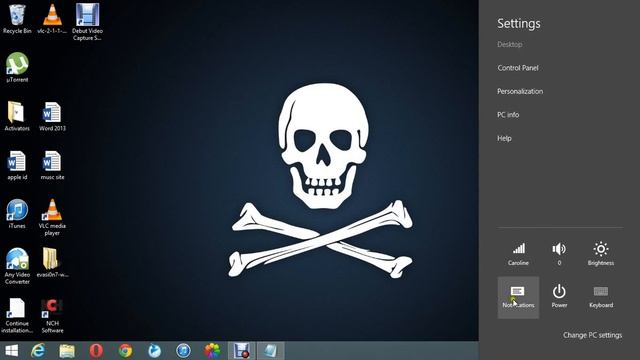Select the Word 2013 desktop shortcut

[x=52, y=116]
